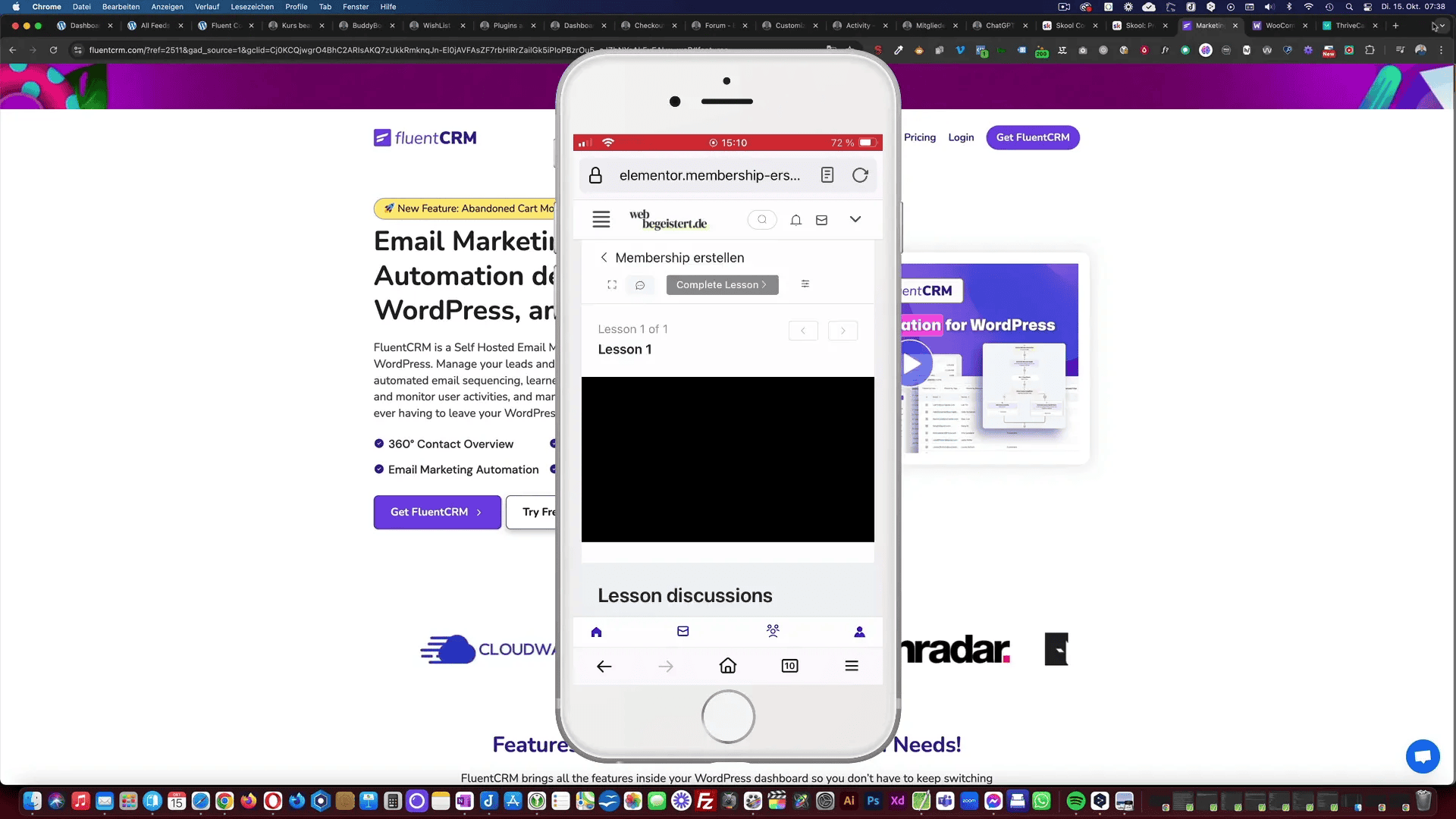1456x819 pixels.
Task: Click the Lesson discussions section heading
Action: [685, 595]
